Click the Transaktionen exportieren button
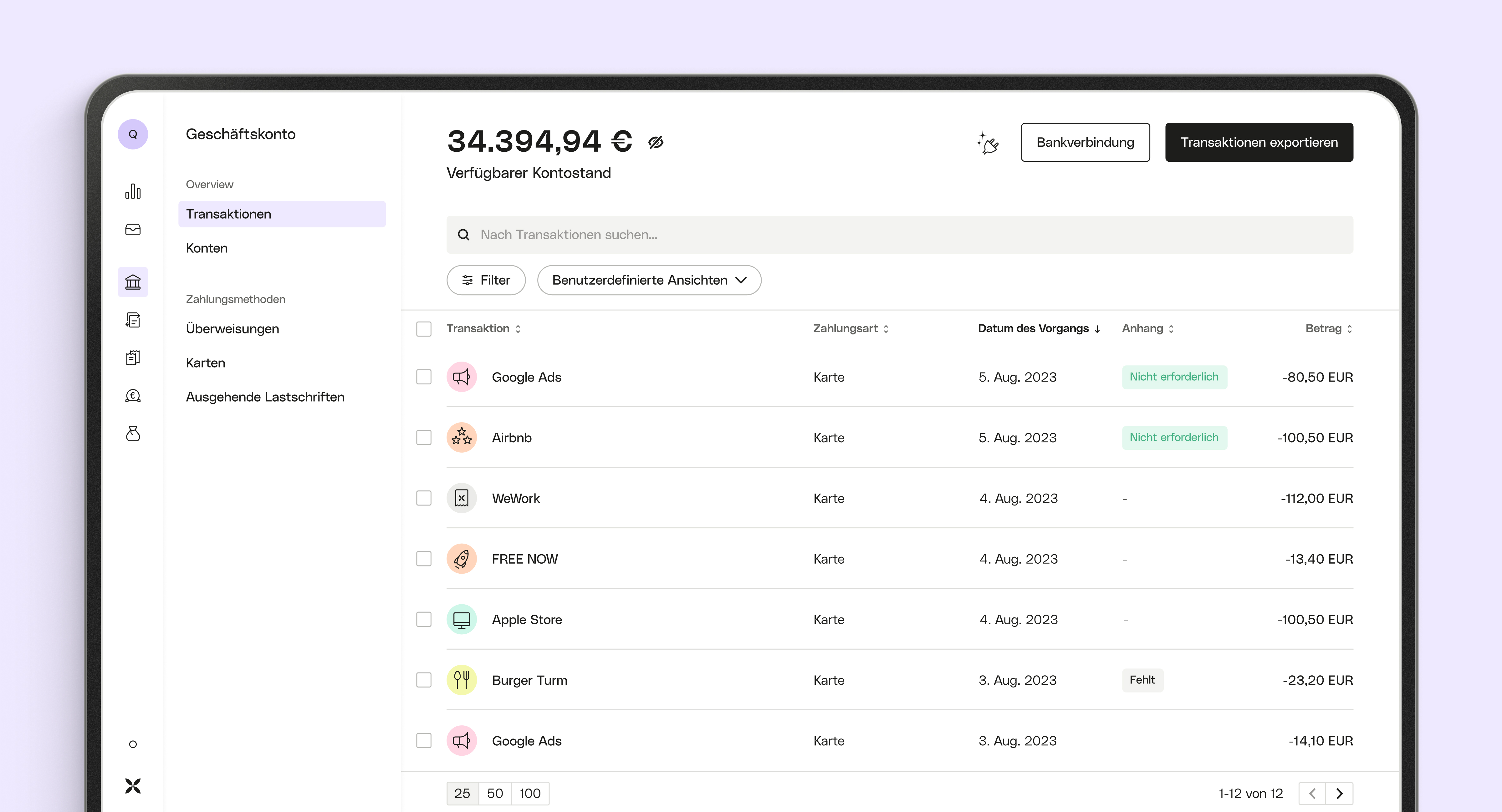 [1259, 142]
